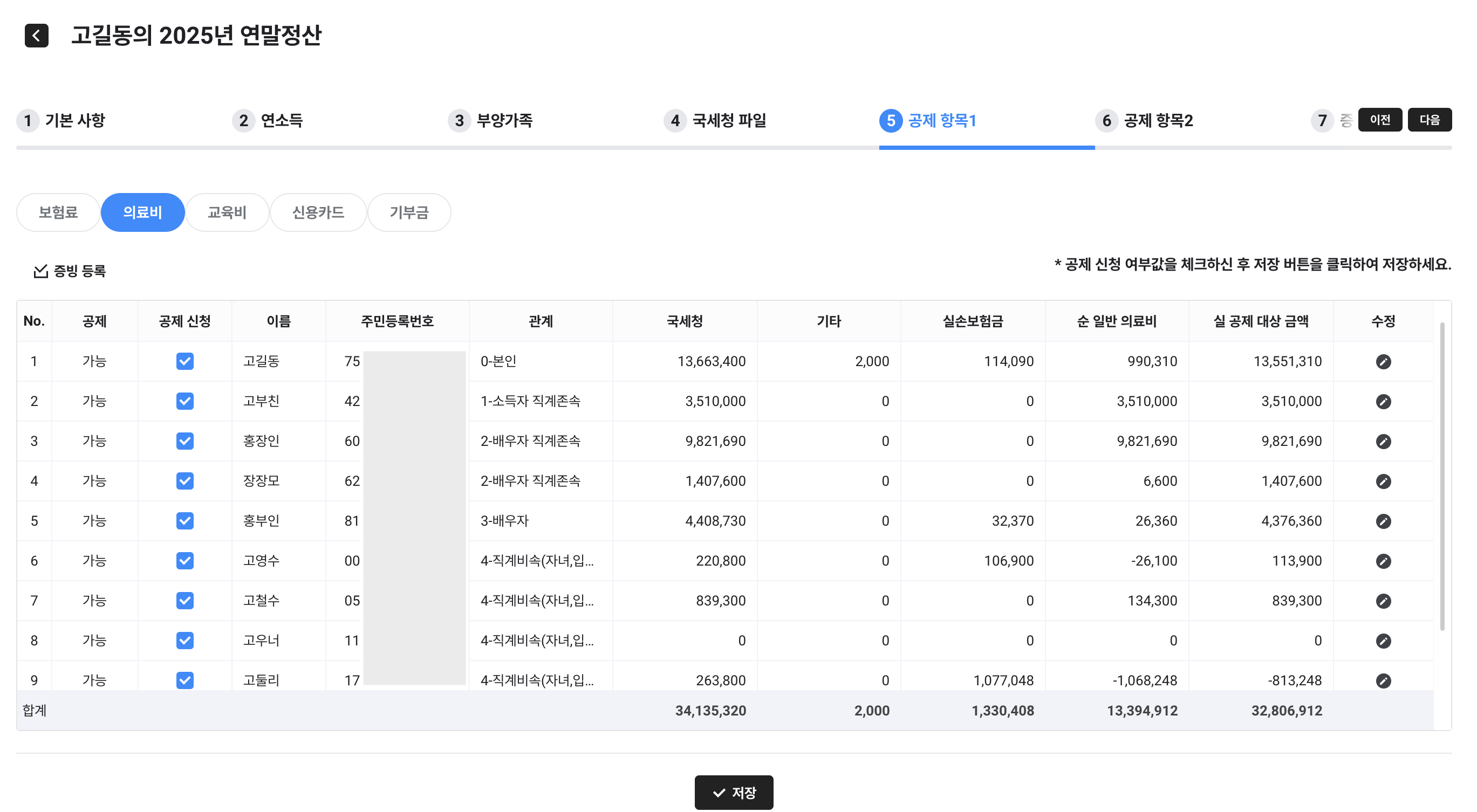Click the table vertical scrollbar

[x=1441, y=476]
